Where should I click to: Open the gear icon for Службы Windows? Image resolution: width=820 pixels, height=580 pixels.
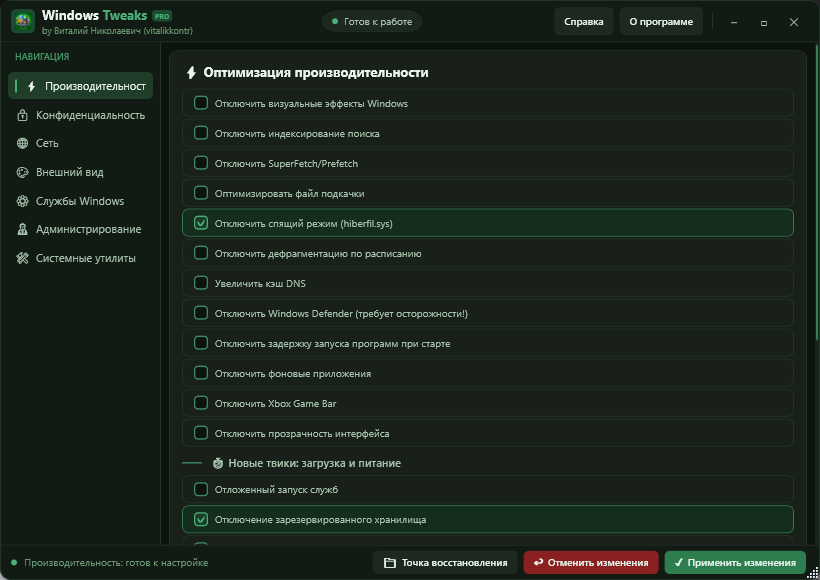pyautogui.click(x=22, y=201)
